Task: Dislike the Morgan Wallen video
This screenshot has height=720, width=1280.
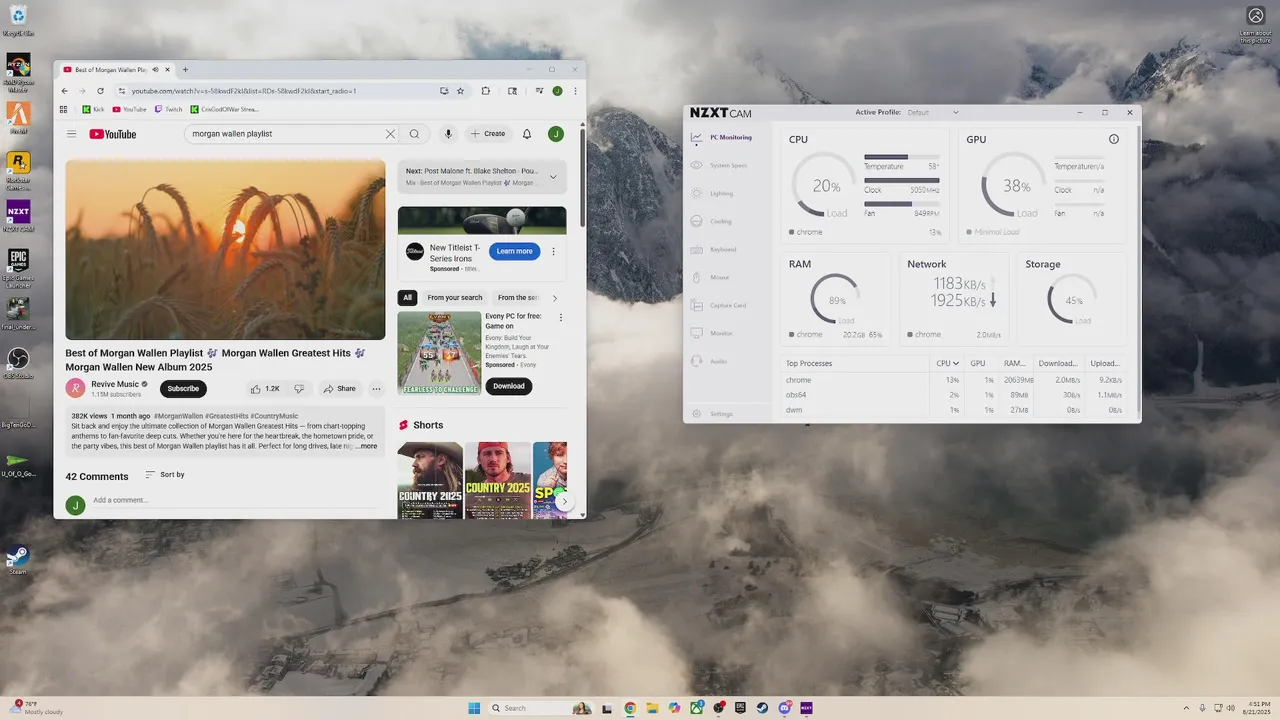Action: click(298, 388)
